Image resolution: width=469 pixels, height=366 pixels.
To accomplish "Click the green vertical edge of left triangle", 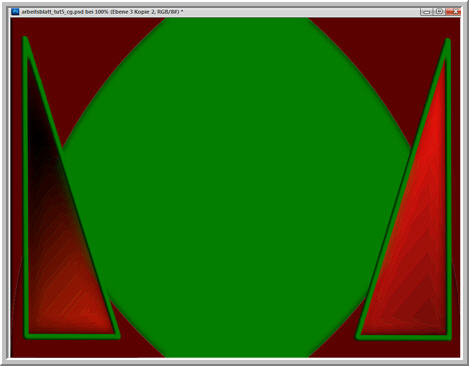I will pos(26,187).
